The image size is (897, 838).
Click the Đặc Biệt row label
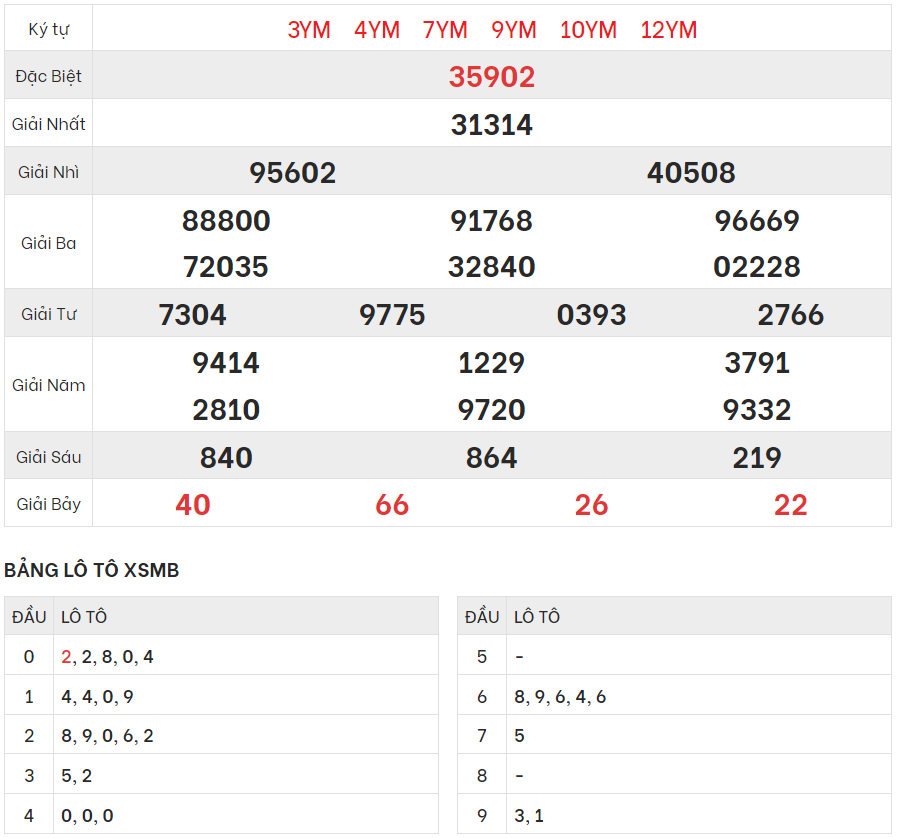pos(49,77)
